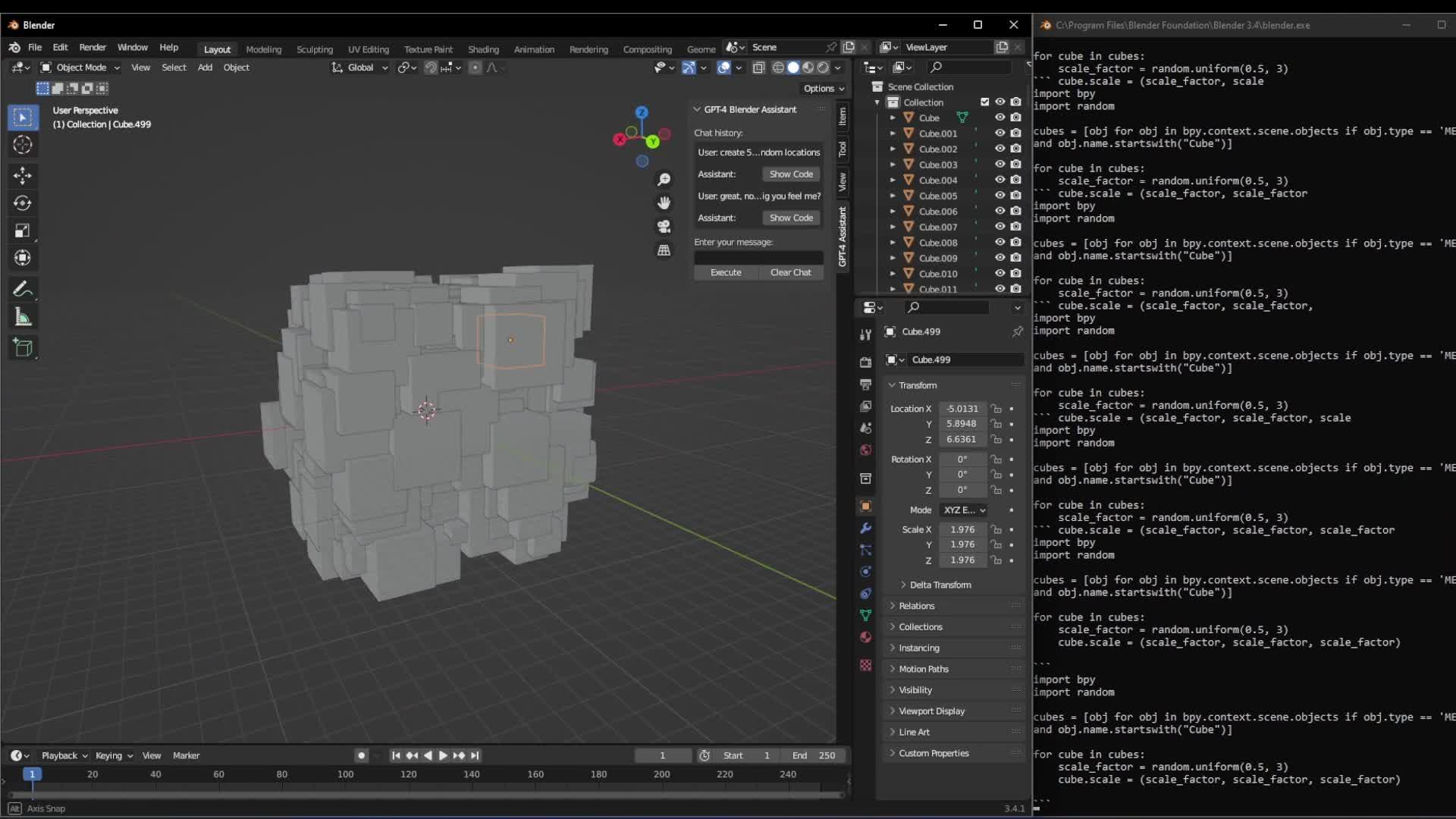Open the Render menu

[x=93, y=47]
